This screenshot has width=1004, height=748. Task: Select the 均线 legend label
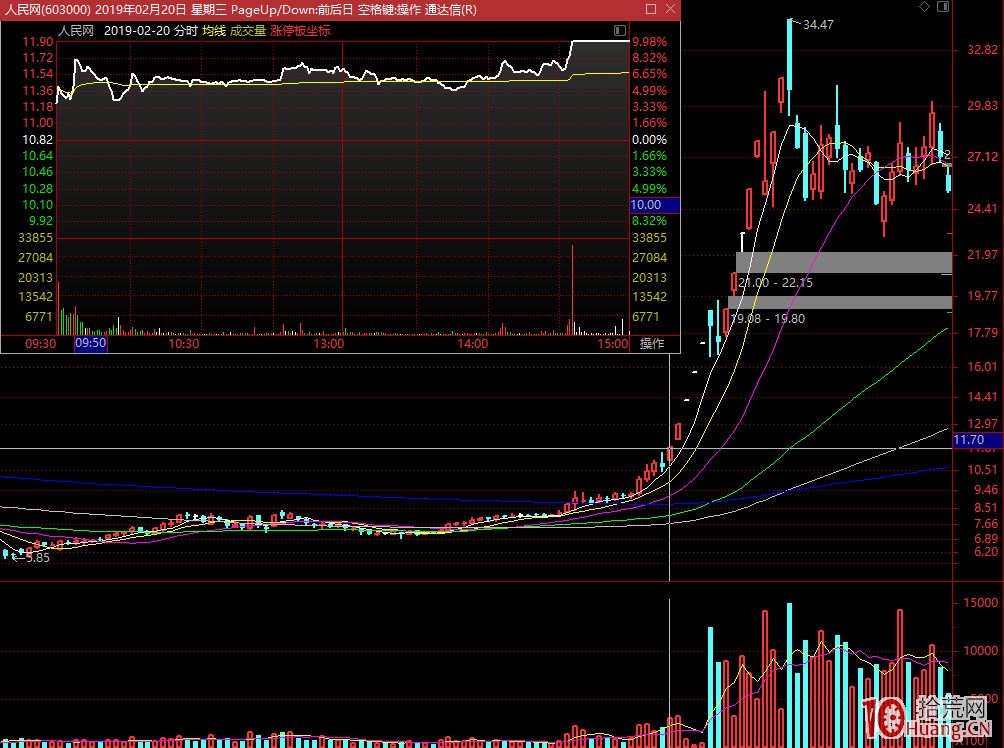214,31
